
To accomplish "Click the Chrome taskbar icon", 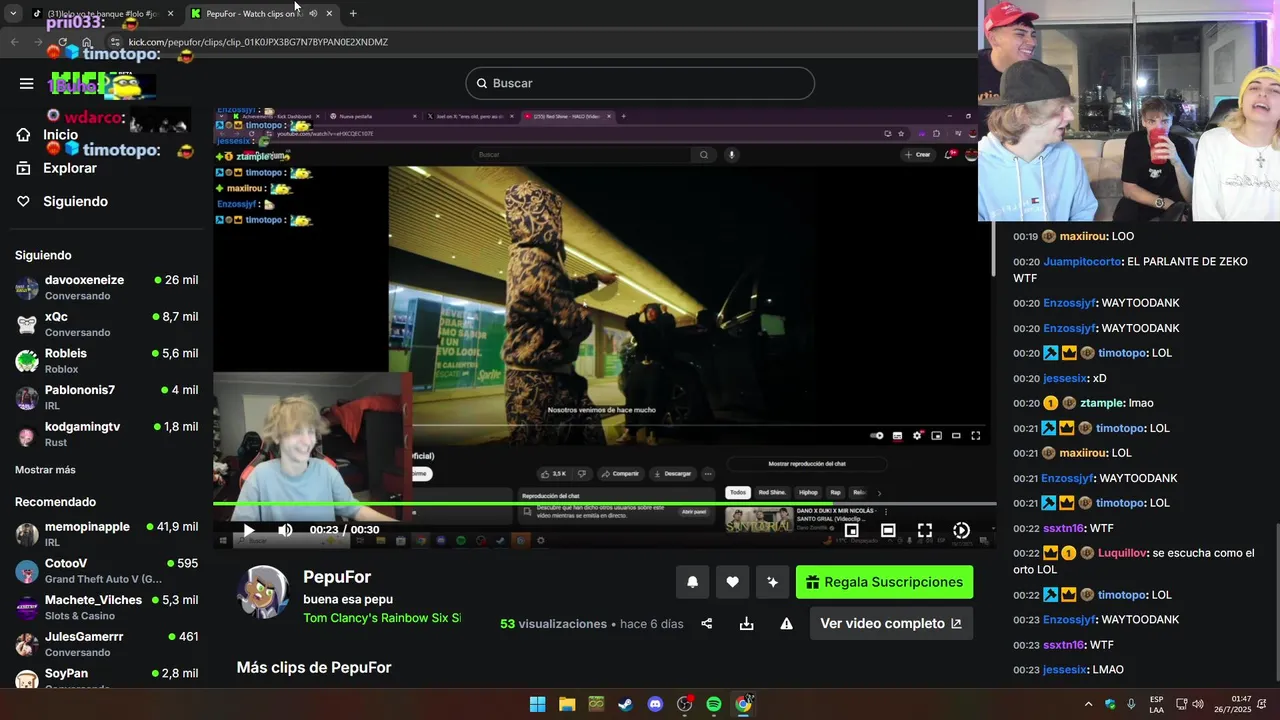I will pyautogui.click(x=743, y=704).
